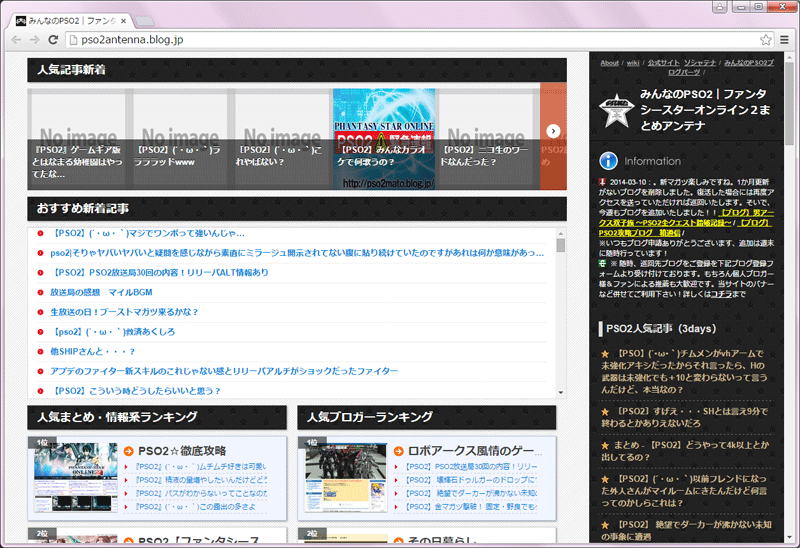Open the コチラ link in Information text
The height and width of the screenshot is (548, 800).
(x=721, y=294)
